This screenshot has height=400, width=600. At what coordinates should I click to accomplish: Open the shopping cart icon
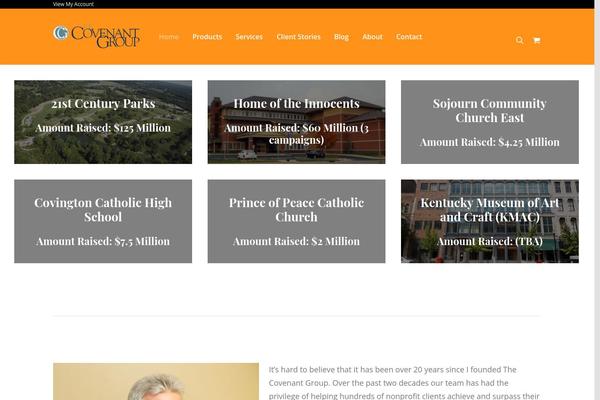click(536, 40)
